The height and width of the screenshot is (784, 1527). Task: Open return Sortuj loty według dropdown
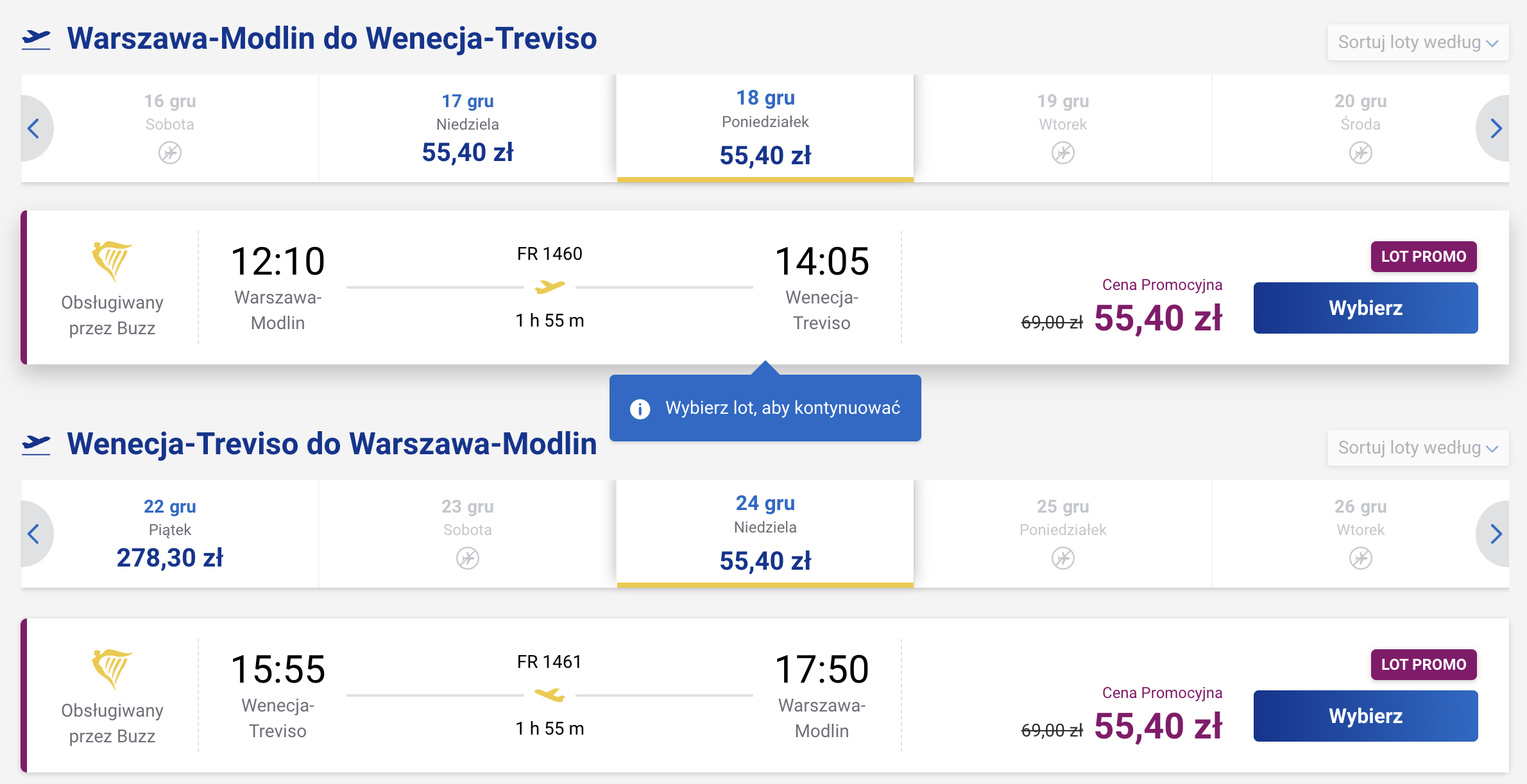pos(1418,448)
